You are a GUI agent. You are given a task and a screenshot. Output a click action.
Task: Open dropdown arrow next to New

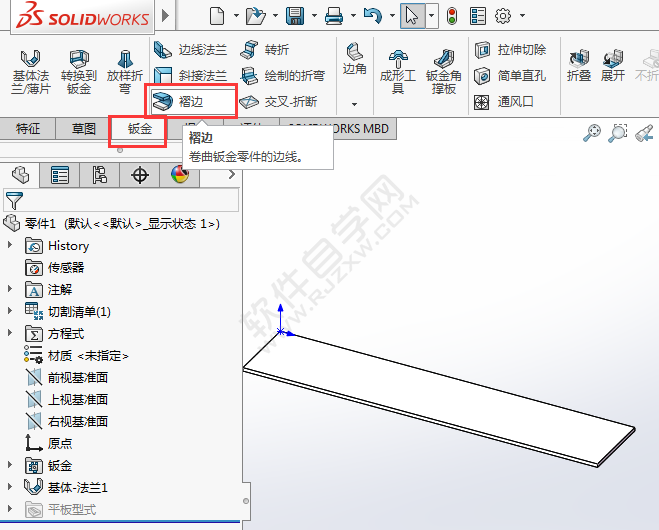point(236,16)
